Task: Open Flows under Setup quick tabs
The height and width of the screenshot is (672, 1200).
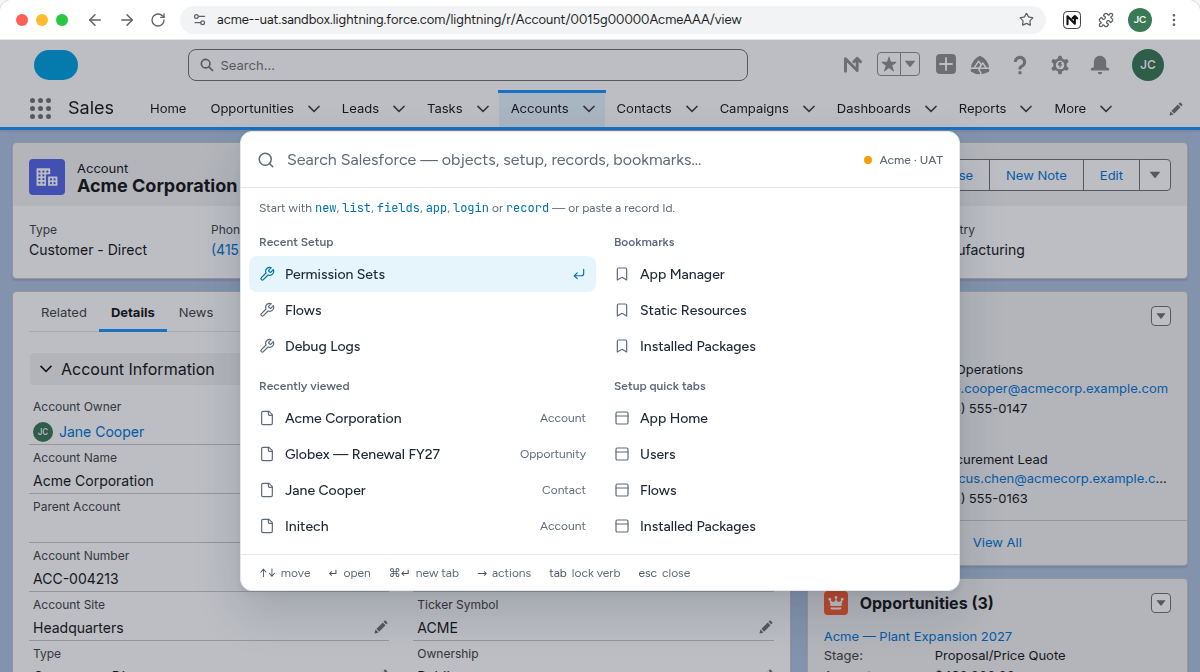Action: click(777, 490)
